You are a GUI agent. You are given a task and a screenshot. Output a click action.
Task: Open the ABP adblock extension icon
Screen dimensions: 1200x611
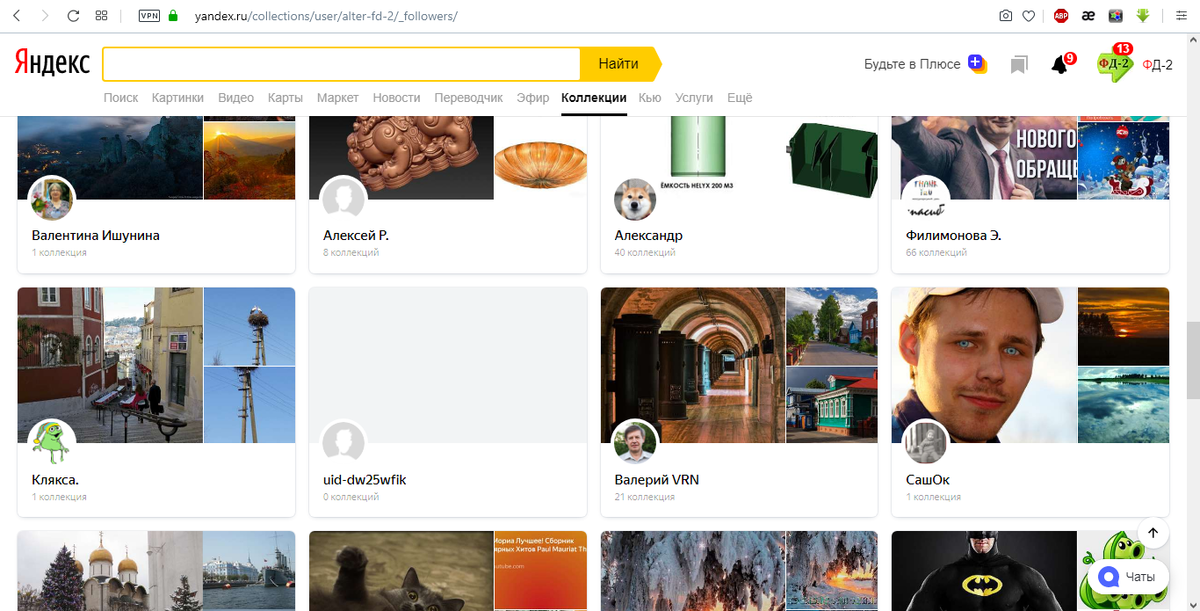1061,16
